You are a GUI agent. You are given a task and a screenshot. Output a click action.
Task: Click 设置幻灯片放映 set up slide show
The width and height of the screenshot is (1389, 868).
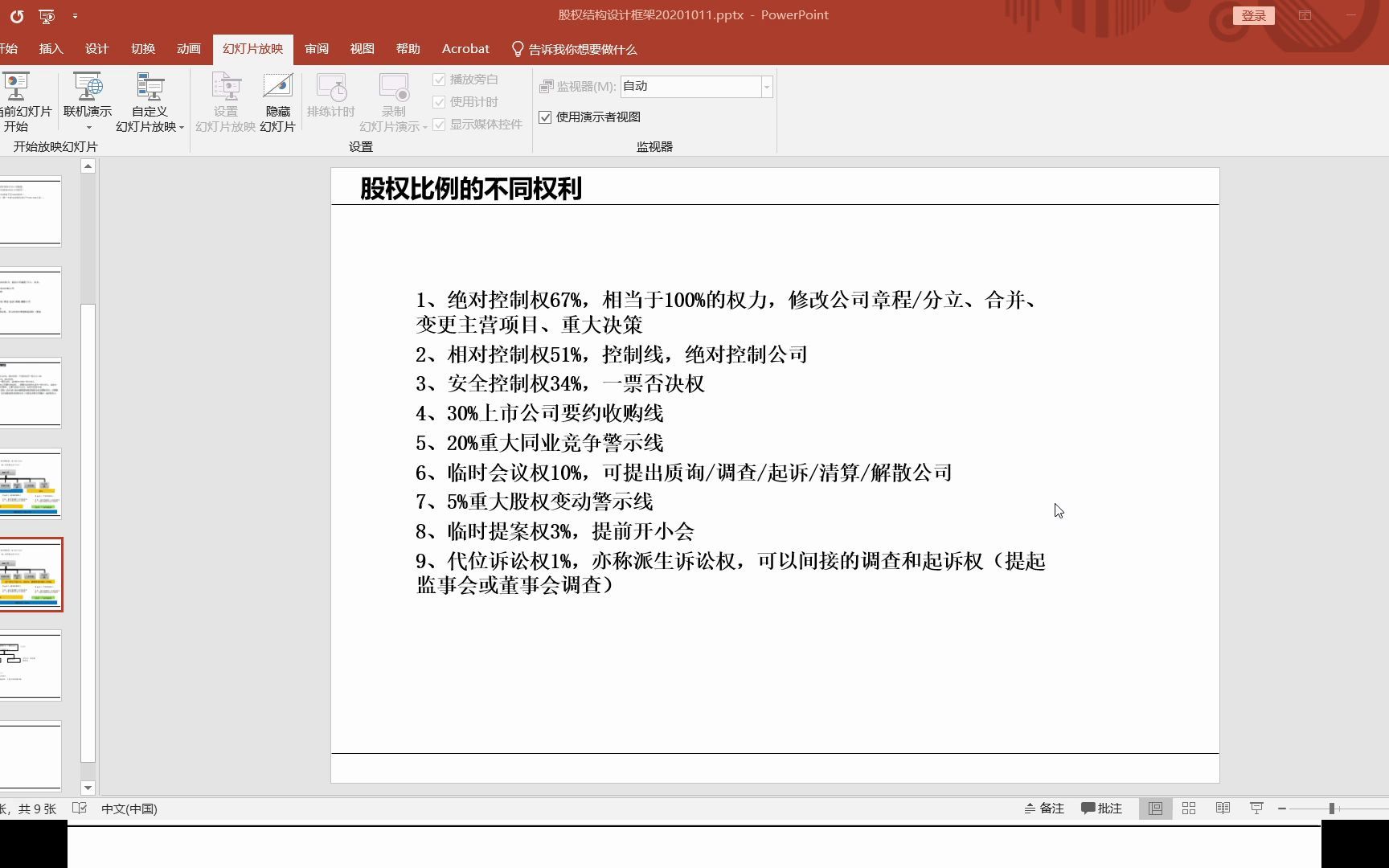(x=226, y=103)
